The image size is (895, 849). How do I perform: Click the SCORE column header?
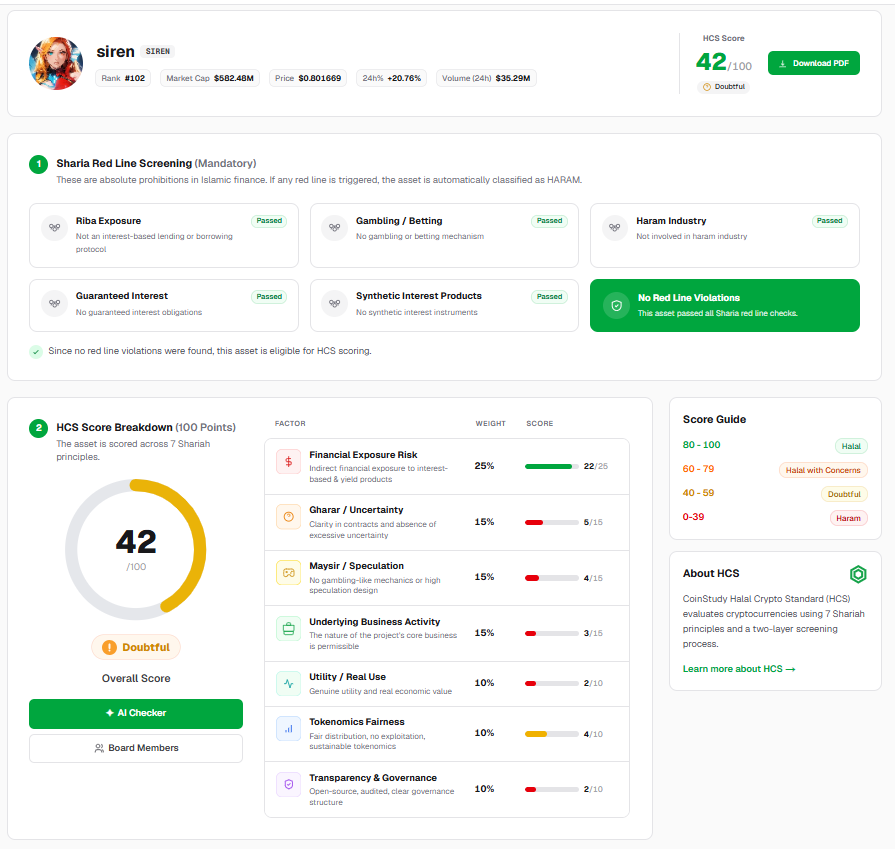(x=539, y=424)
